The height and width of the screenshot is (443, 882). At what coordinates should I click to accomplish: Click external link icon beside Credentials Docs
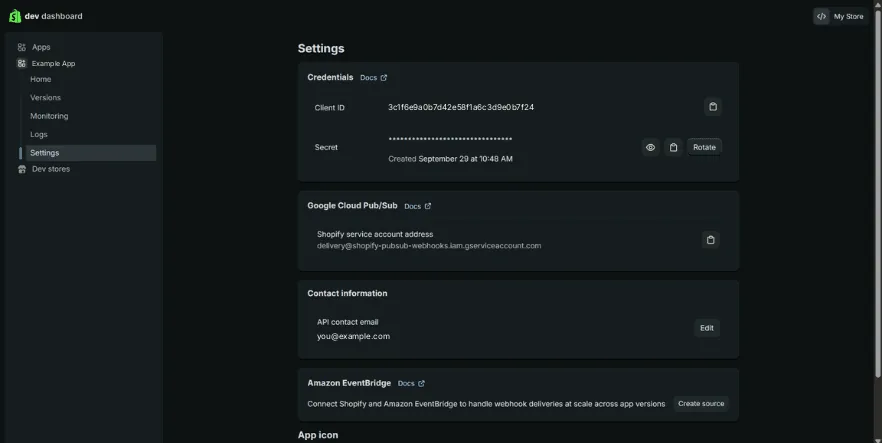[384, 78]
